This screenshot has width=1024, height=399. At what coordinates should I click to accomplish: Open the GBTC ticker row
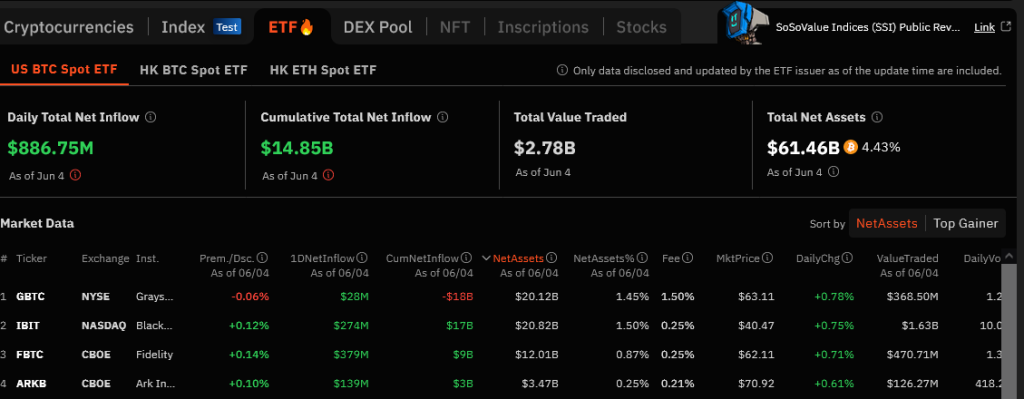pos(31,296)
